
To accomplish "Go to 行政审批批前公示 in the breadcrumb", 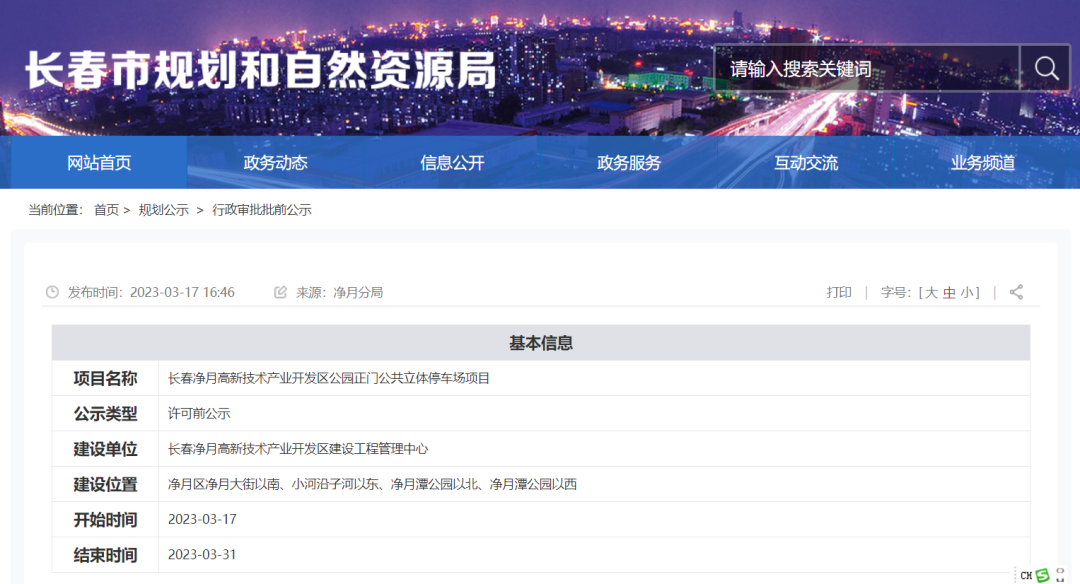I will [262, 210].
